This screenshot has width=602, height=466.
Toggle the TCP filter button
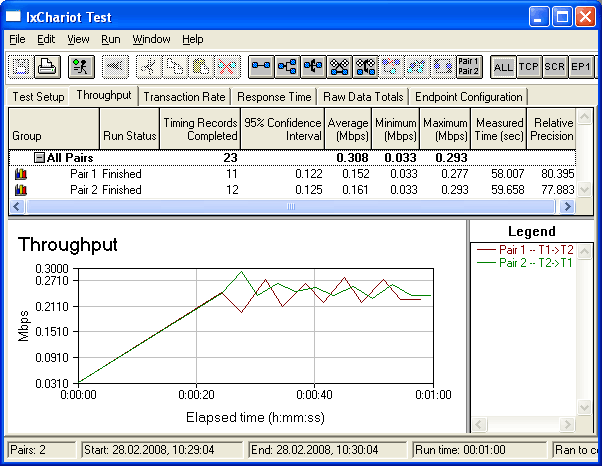pyautogui.click(x=529, y=67)
